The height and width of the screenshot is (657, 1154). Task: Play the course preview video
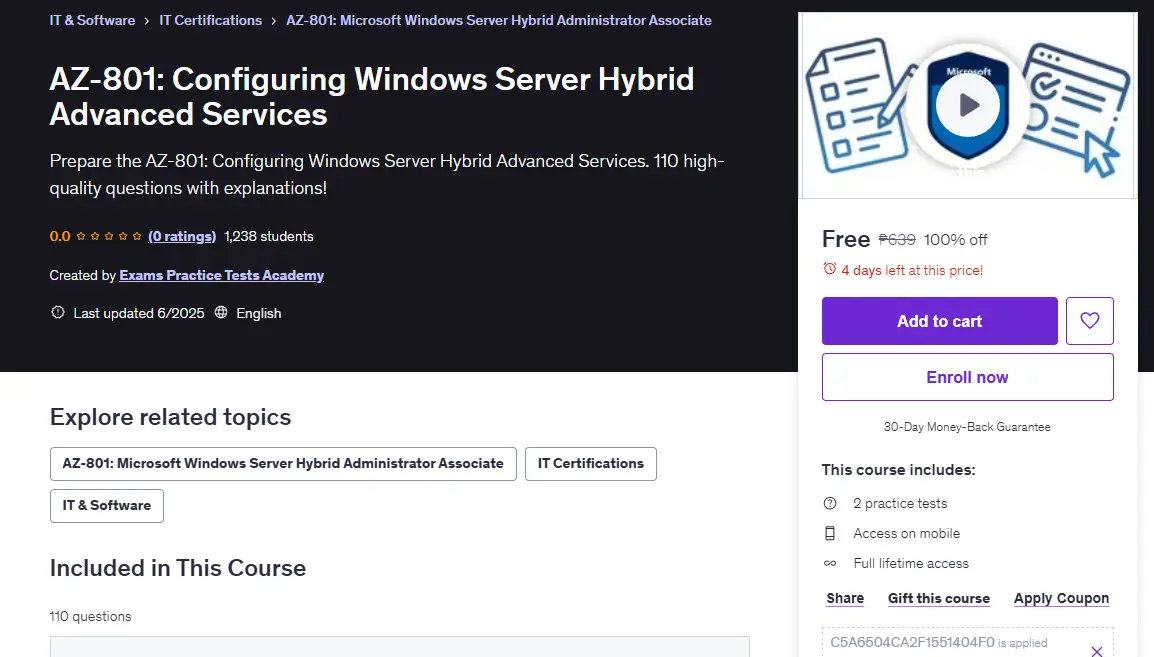[968, 105]
